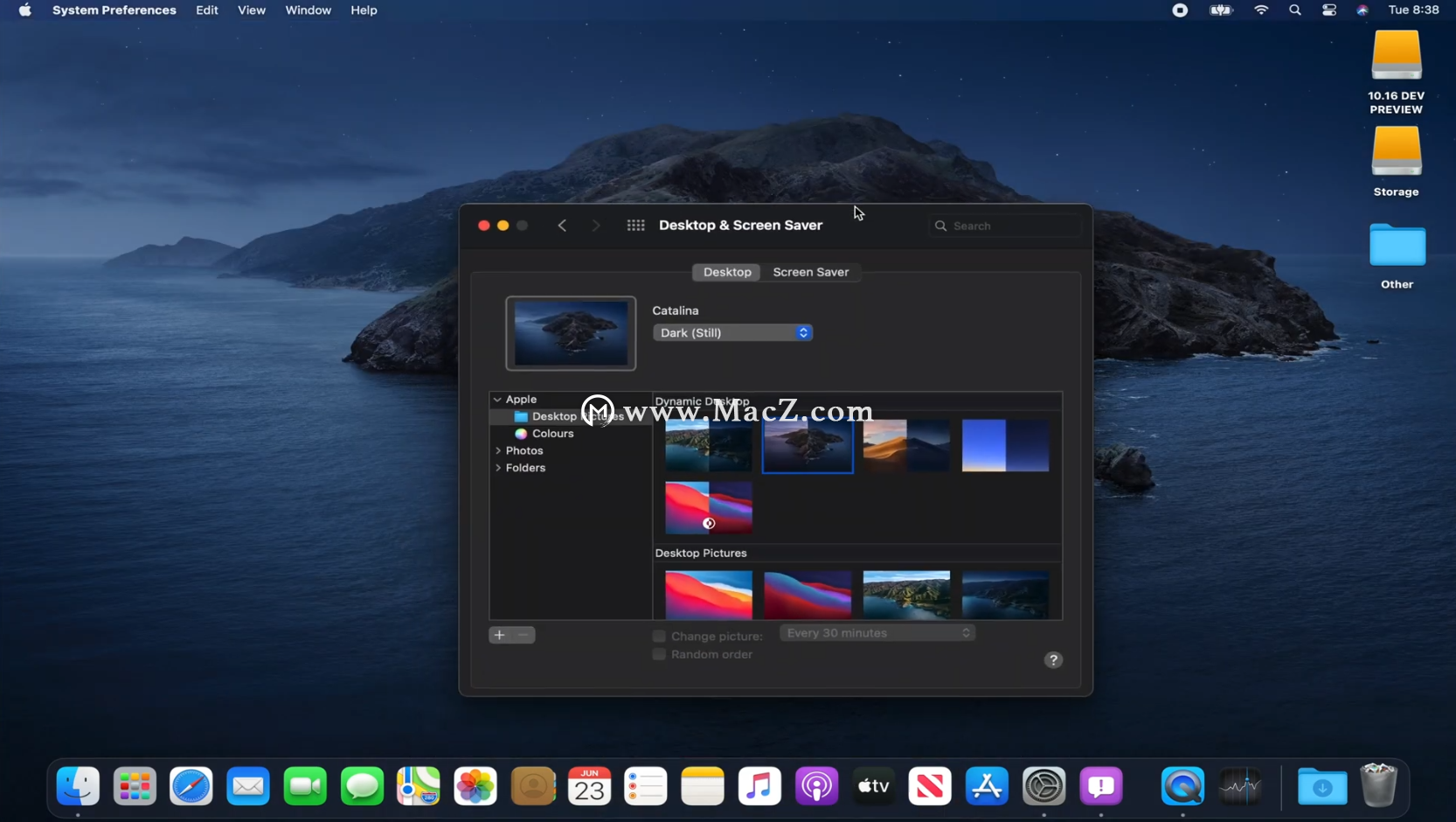Open Reminders app in Dock
This screenshot has height=822, width=1456.
pos(646,786)
